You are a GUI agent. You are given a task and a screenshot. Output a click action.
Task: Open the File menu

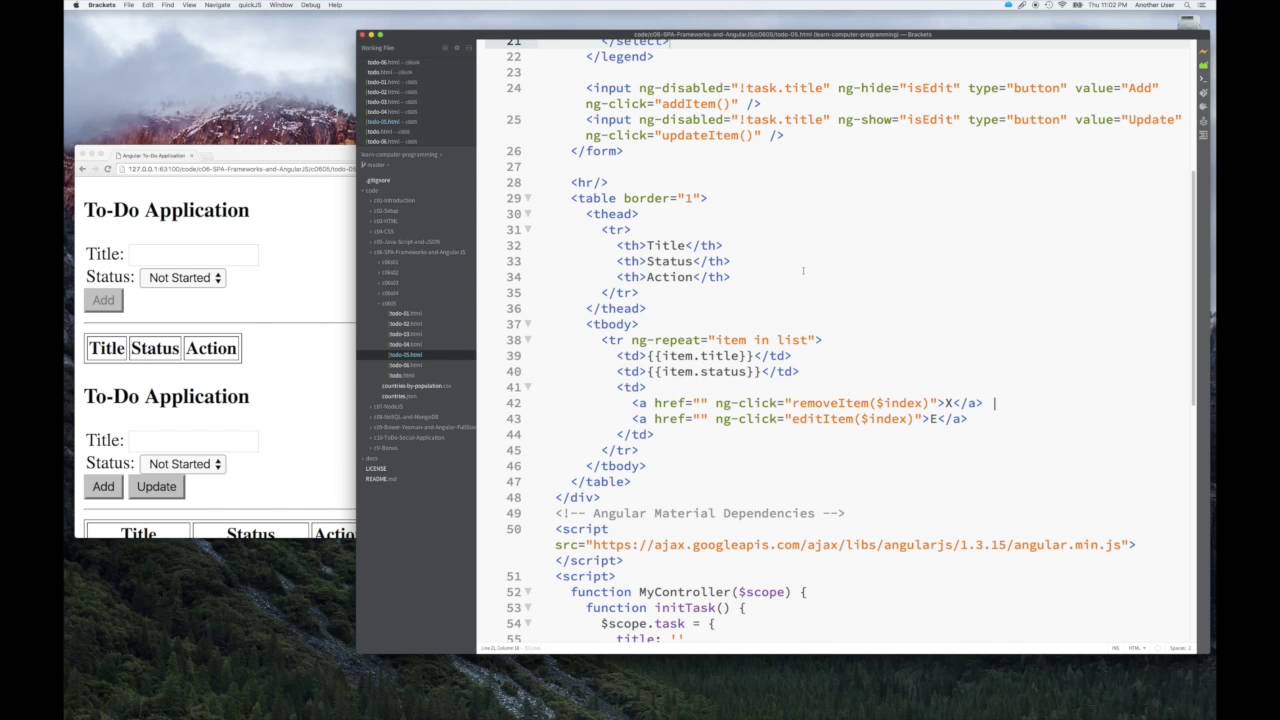129,5
